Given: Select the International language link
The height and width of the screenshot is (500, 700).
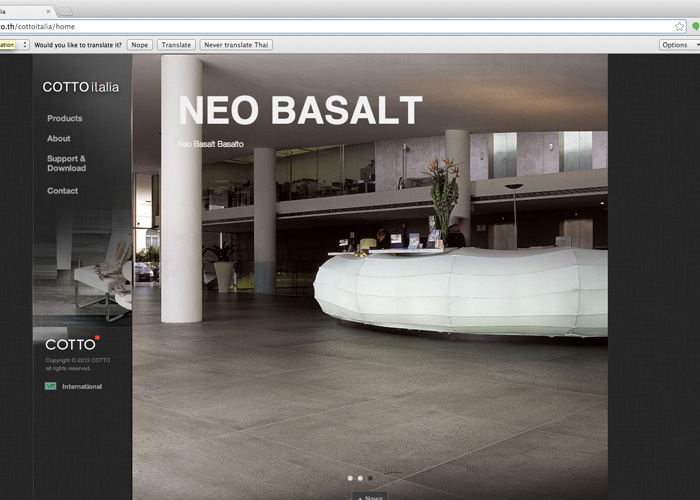Looking at the screenshot, I should (x=82, y=387).
